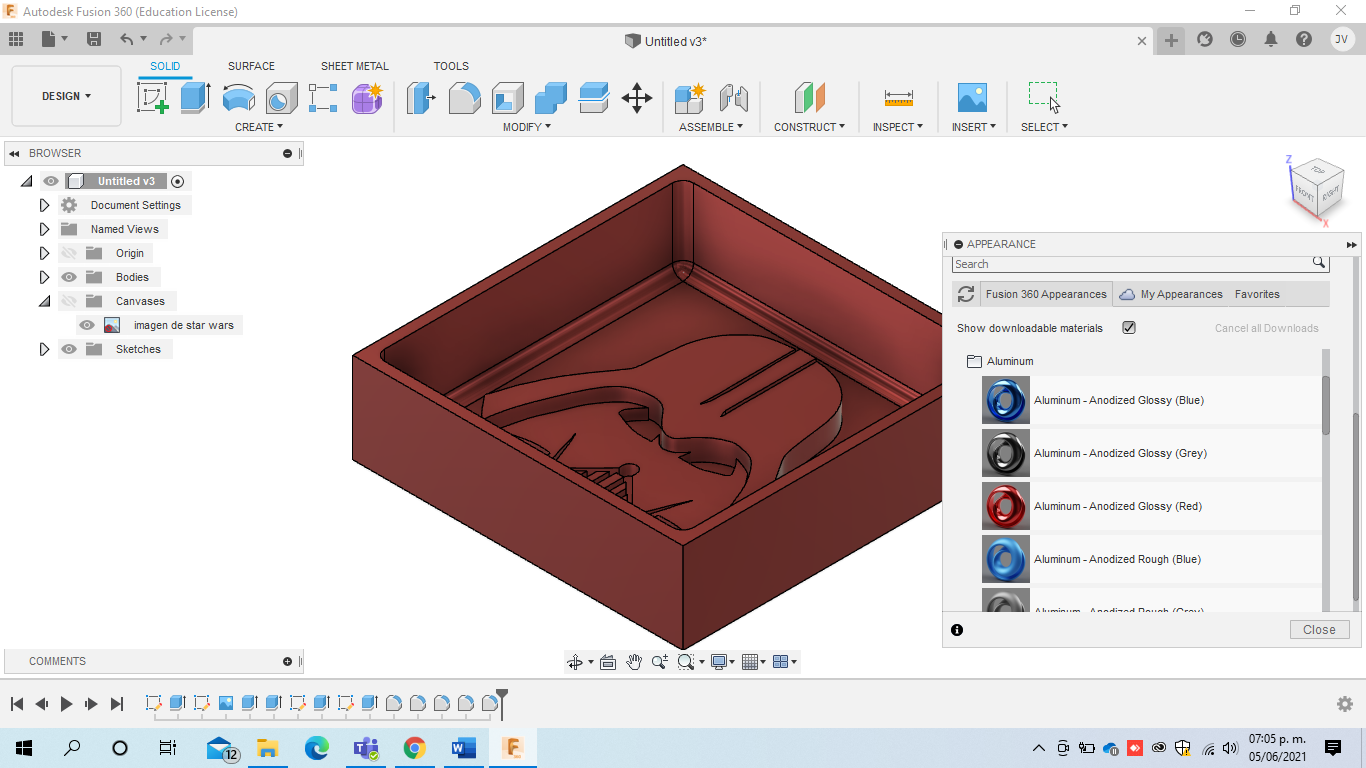Switch to the SOLID tab
The height and width of the screenshot is (768, 1366).
tap(165, 66)
